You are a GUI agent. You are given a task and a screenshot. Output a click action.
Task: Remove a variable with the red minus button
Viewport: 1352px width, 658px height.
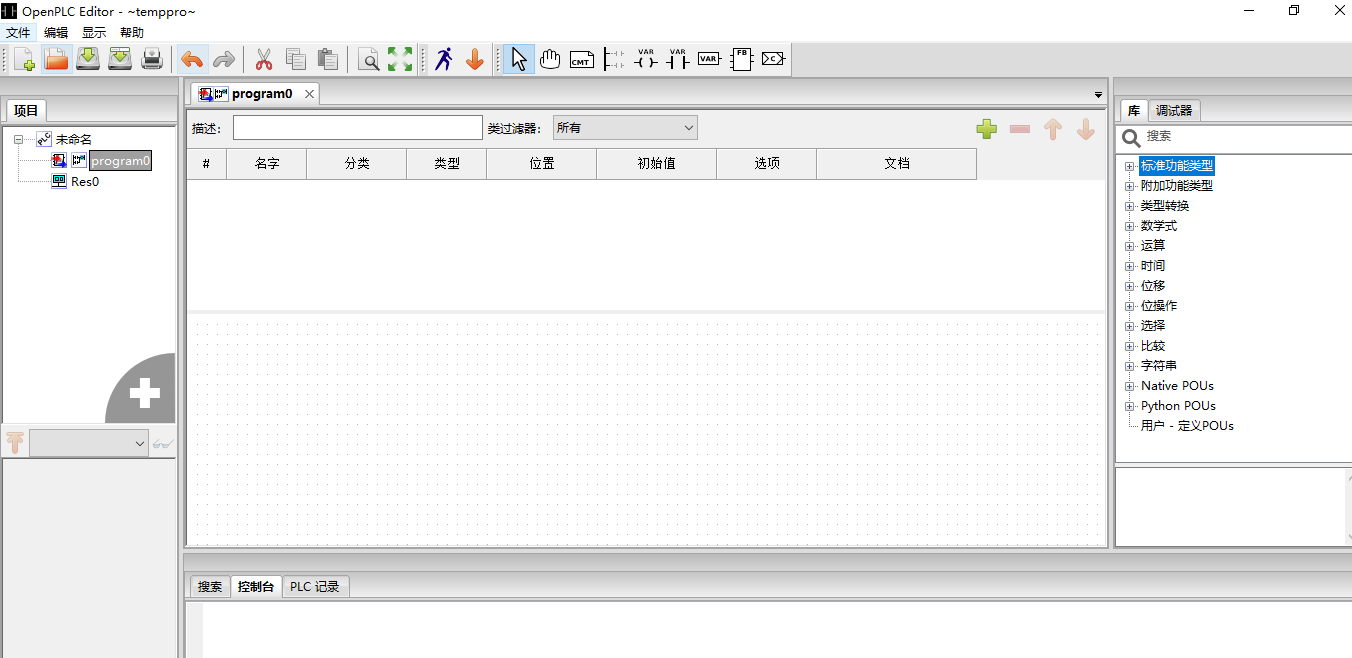pyautogui.click(x=1019, y=129)
